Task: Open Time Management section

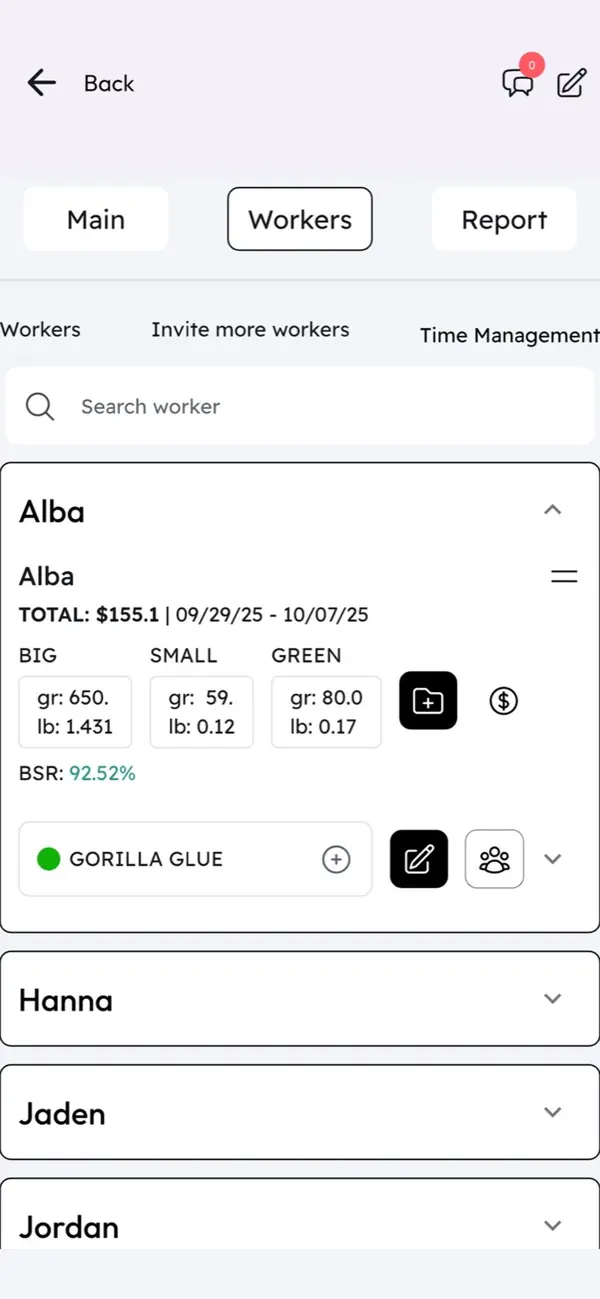Action: coord(509,335)
